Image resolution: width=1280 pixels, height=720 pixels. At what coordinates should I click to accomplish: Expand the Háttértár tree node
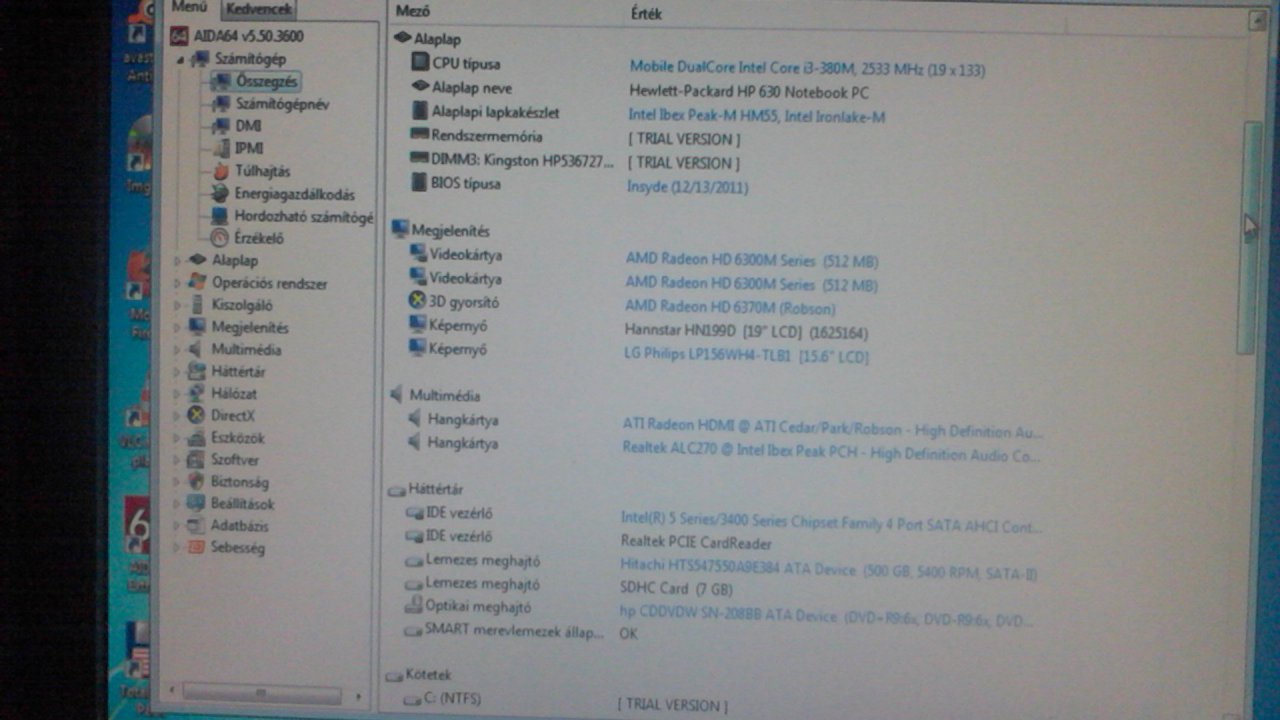tap(178, 372)
